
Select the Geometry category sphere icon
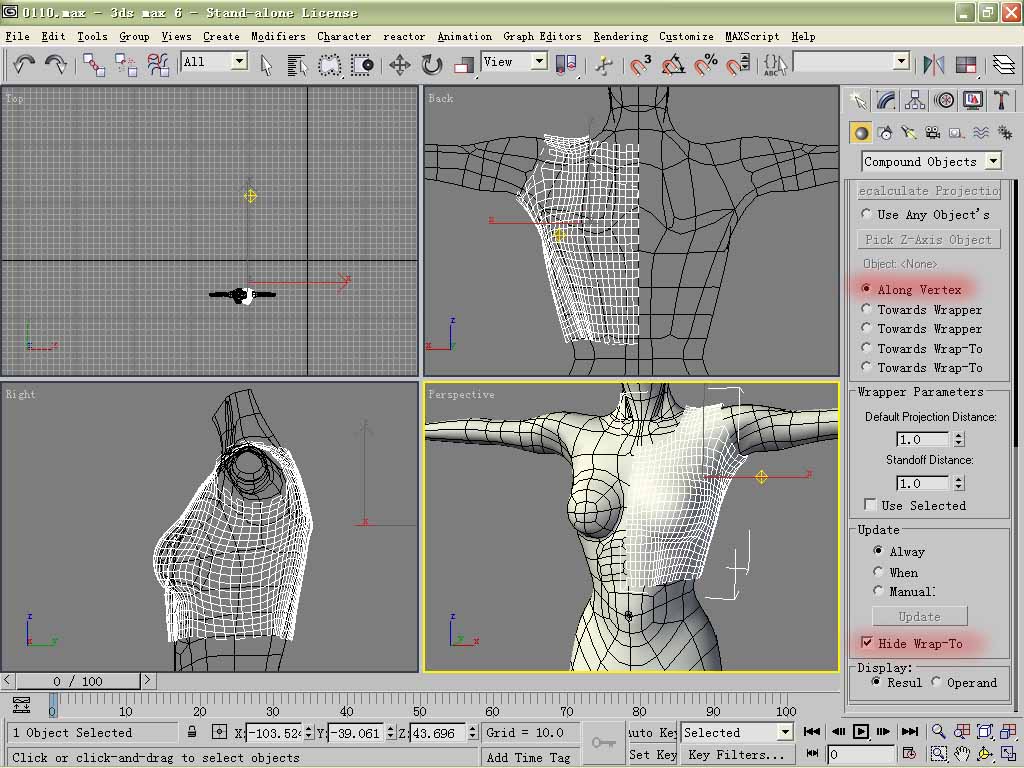pyautogui.click(x=861, y=133)
